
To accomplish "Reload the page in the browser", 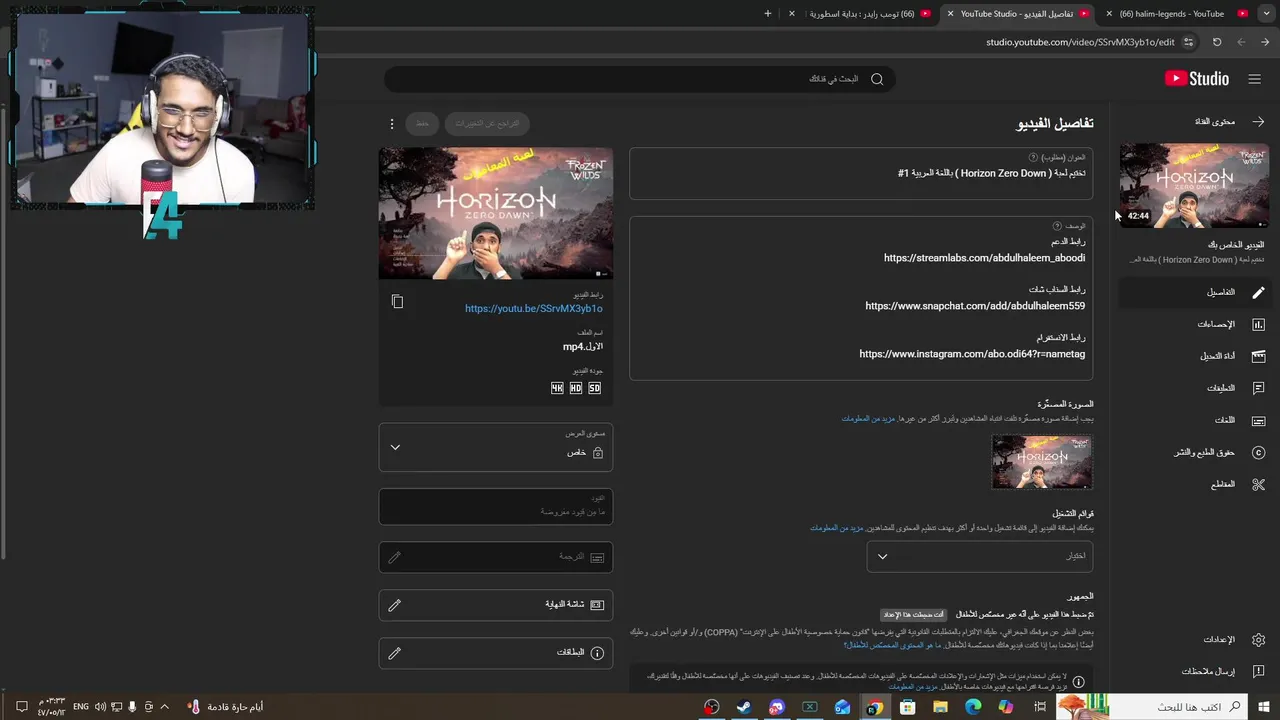I will point(1217,42).
